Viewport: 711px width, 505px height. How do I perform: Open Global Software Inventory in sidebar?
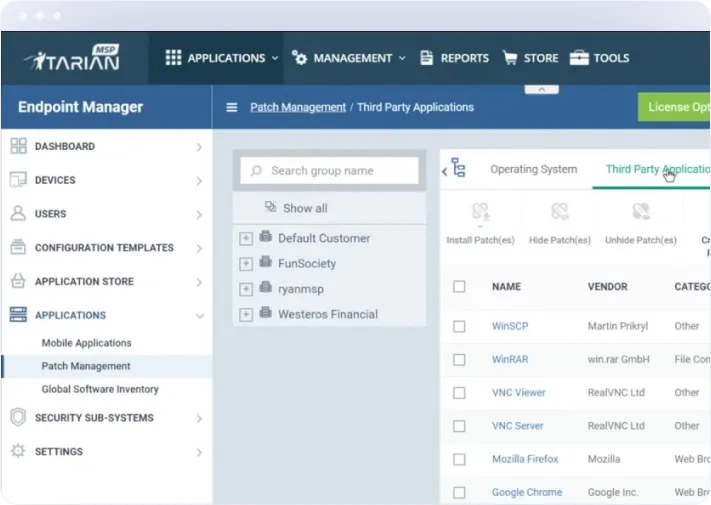tap(100, 389)
